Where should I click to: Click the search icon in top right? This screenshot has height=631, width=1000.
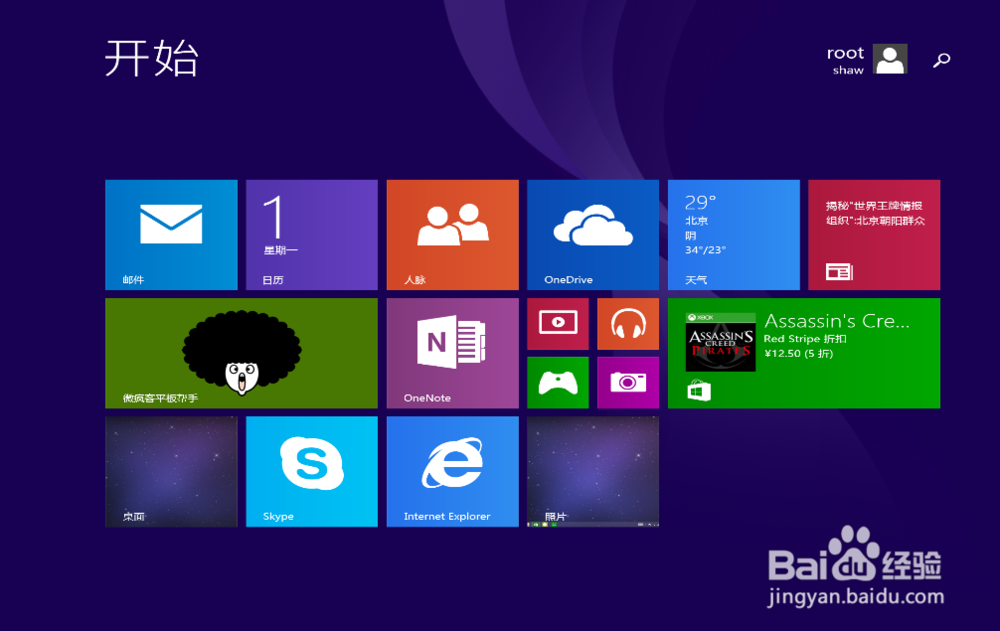click(x=940, y=59)
